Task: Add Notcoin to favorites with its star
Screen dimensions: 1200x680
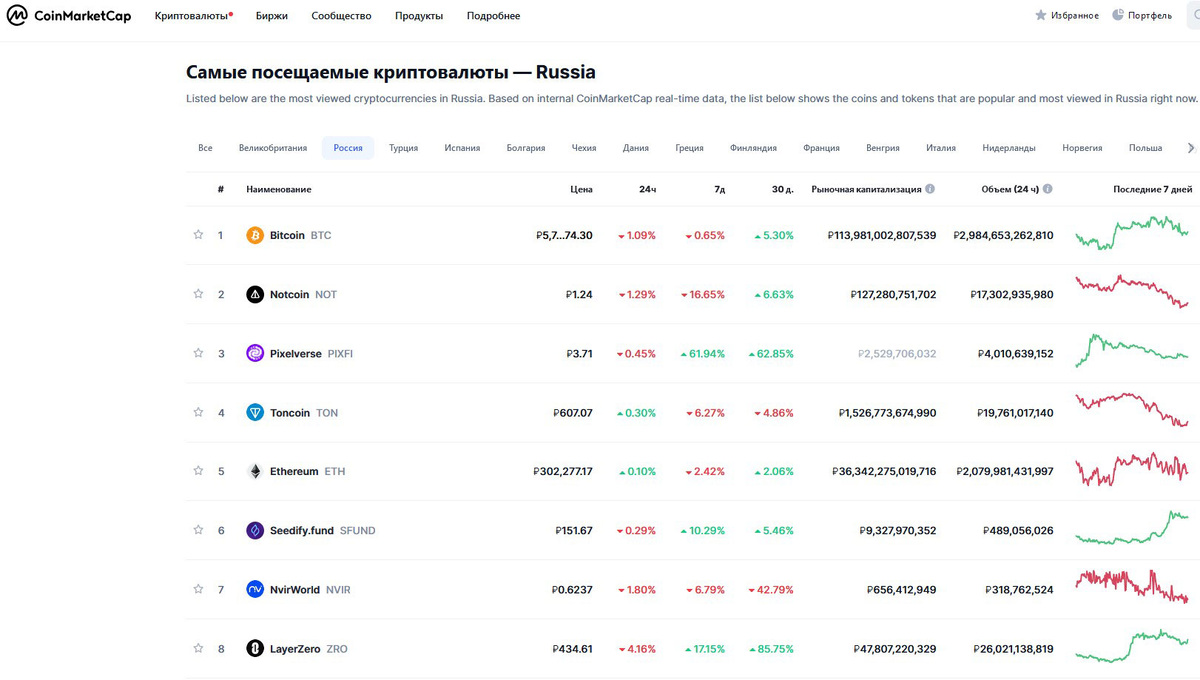Action: tap(198, 294)
